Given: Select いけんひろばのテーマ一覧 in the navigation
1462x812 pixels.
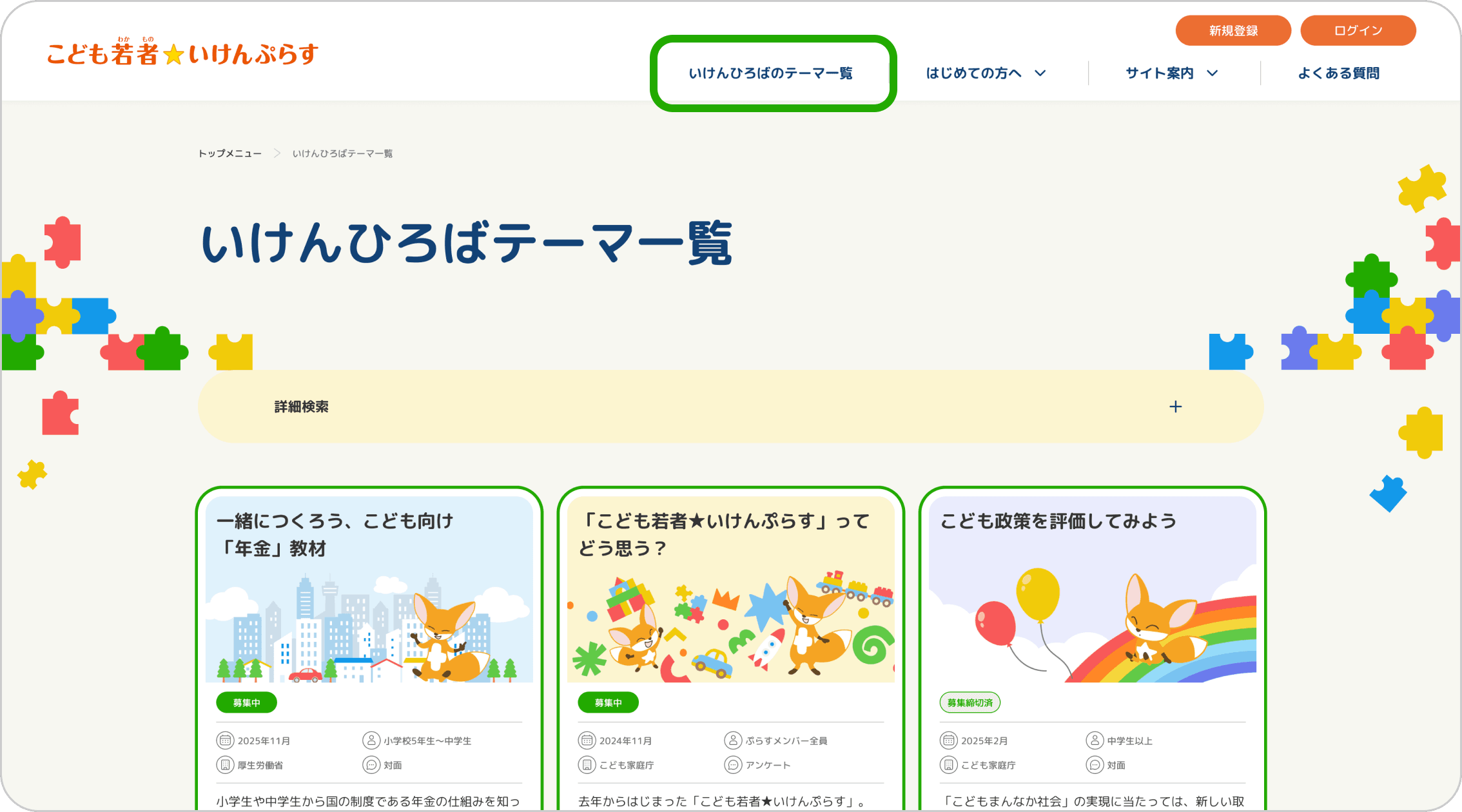Looking at the screenshot, I should (772, 73).
